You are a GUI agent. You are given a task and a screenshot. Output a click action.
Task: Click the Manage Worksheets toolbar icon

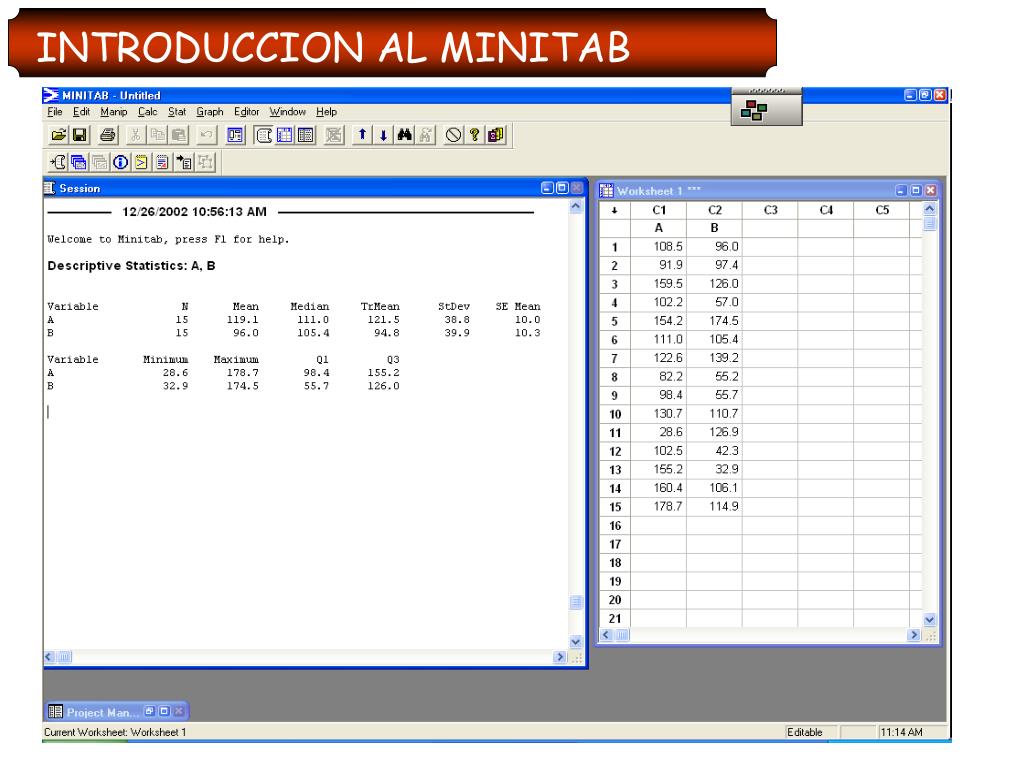tap(306, 135)
